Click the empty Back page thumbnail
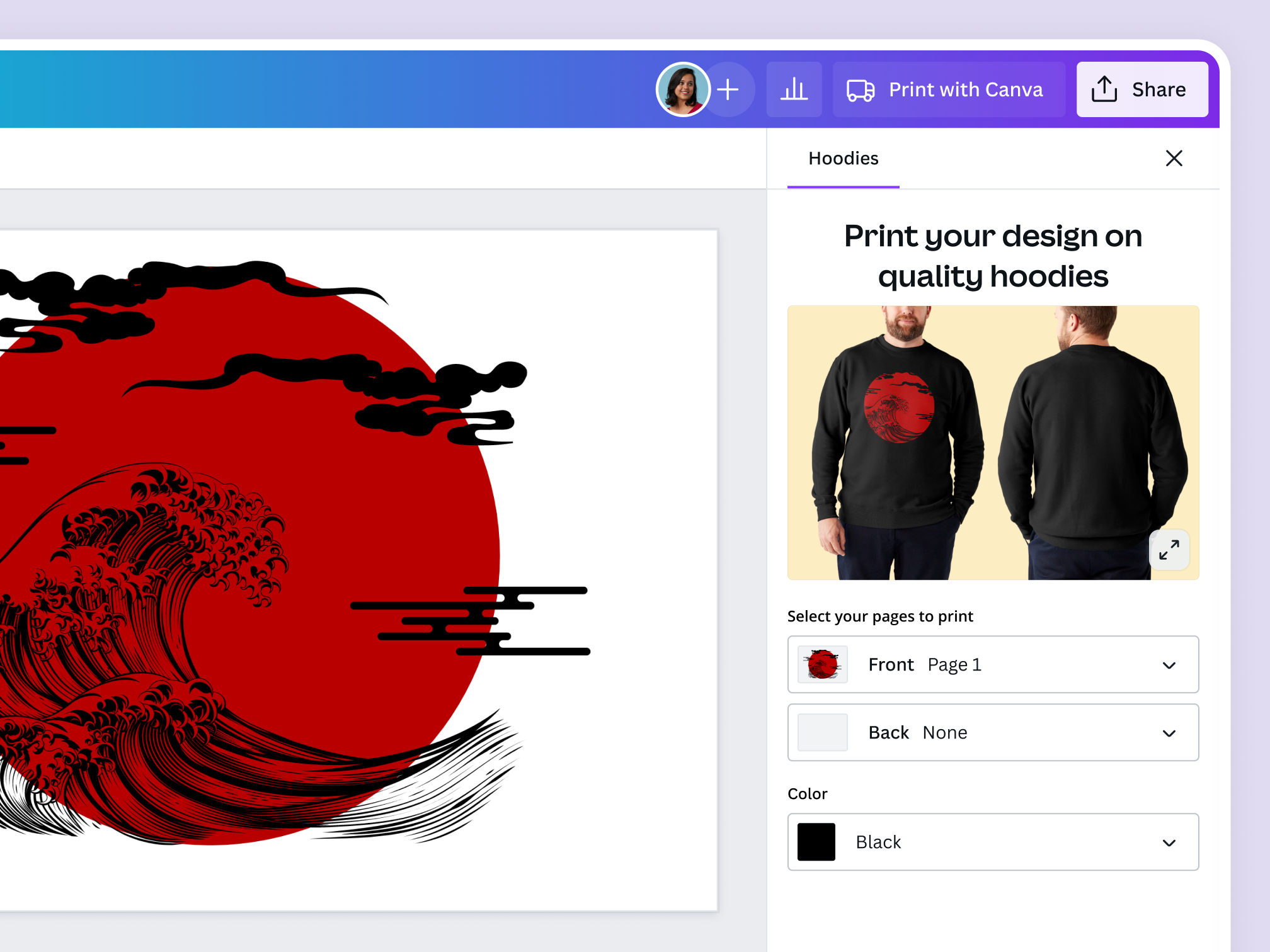The width and height of the screenshot is (1270, 952). point(823,732)
